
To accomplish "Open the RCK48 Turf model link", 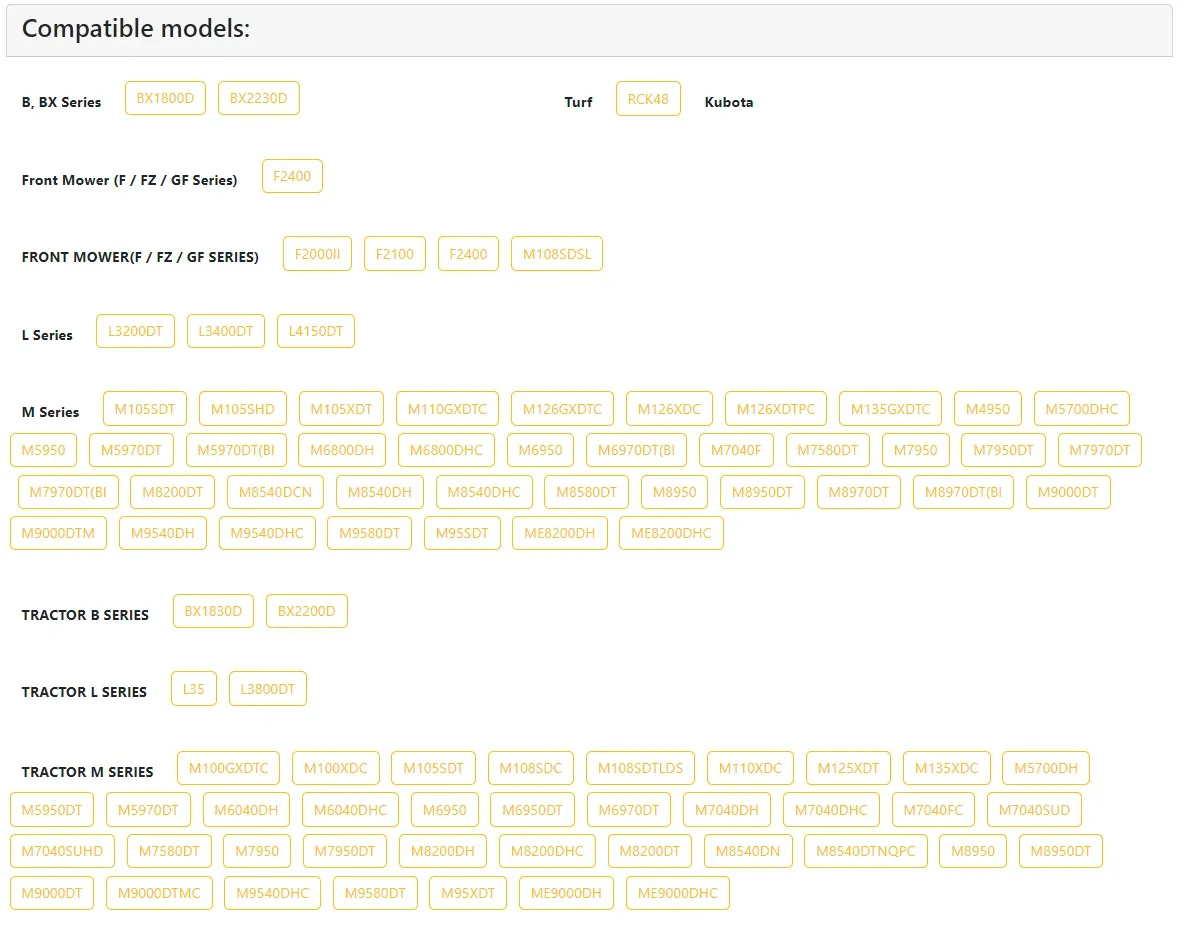I will [x=648, y=99].
